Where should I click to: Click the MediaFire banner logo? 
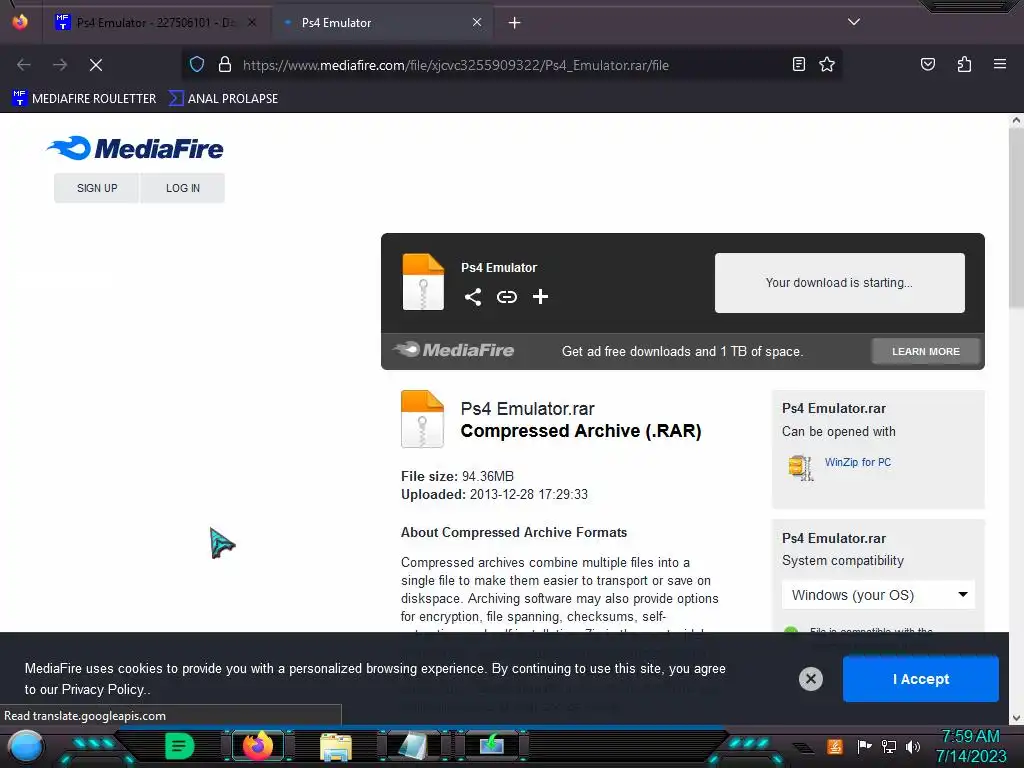(454, 350)
